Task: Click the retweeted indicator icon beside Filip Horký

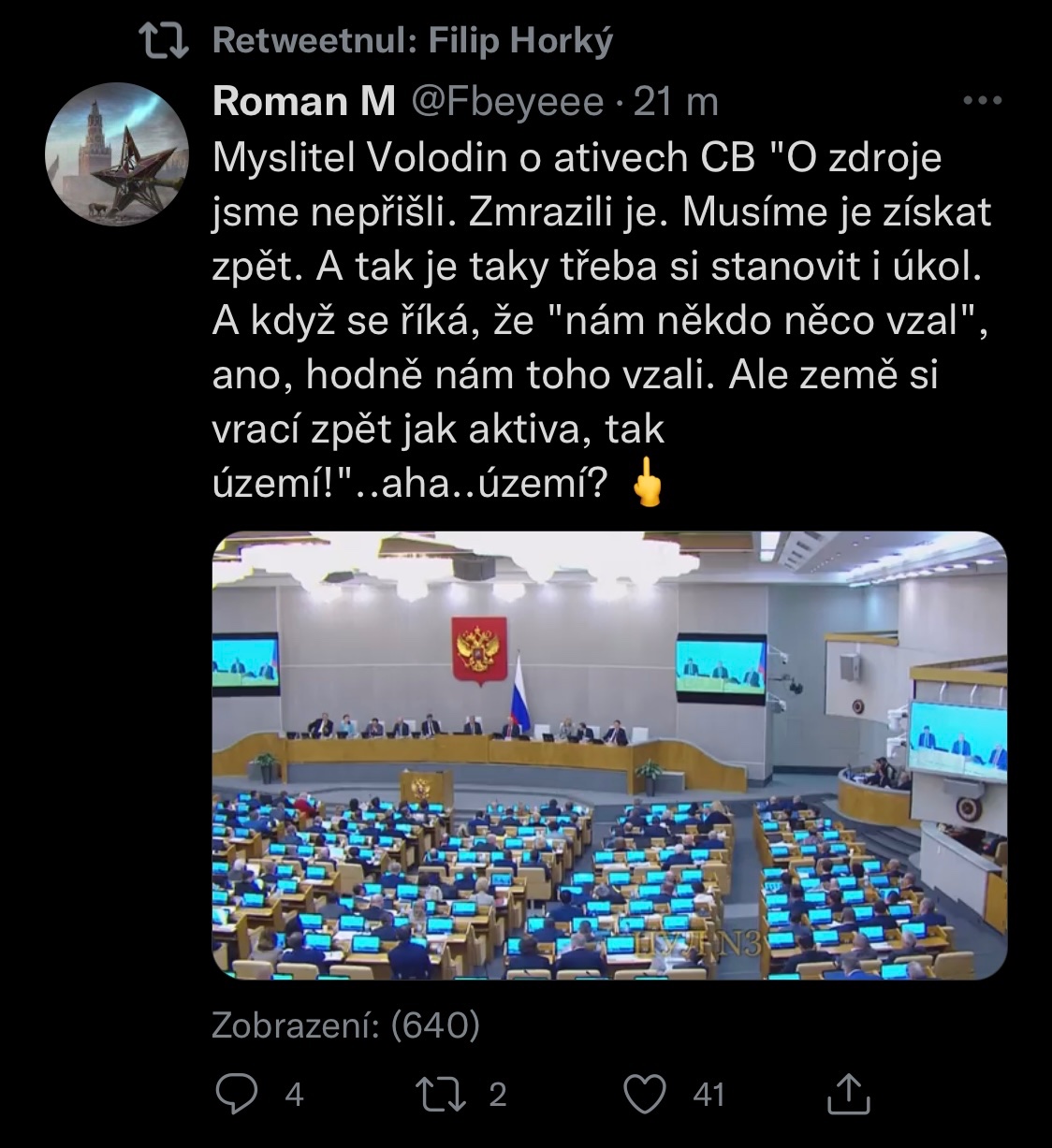Action: [164, 40]
